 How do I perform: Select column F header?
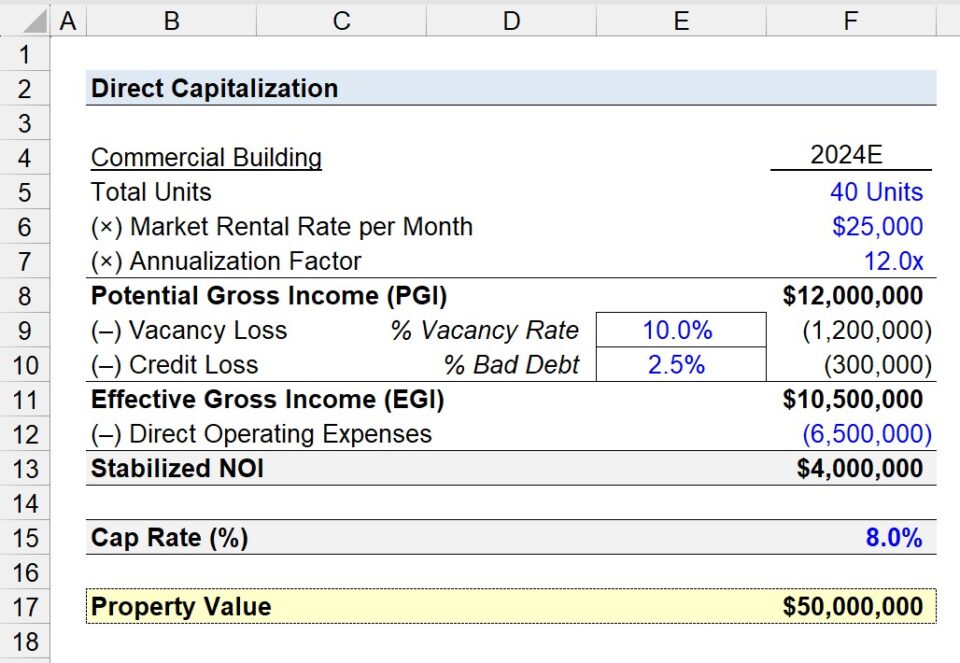tap(851, 20)
